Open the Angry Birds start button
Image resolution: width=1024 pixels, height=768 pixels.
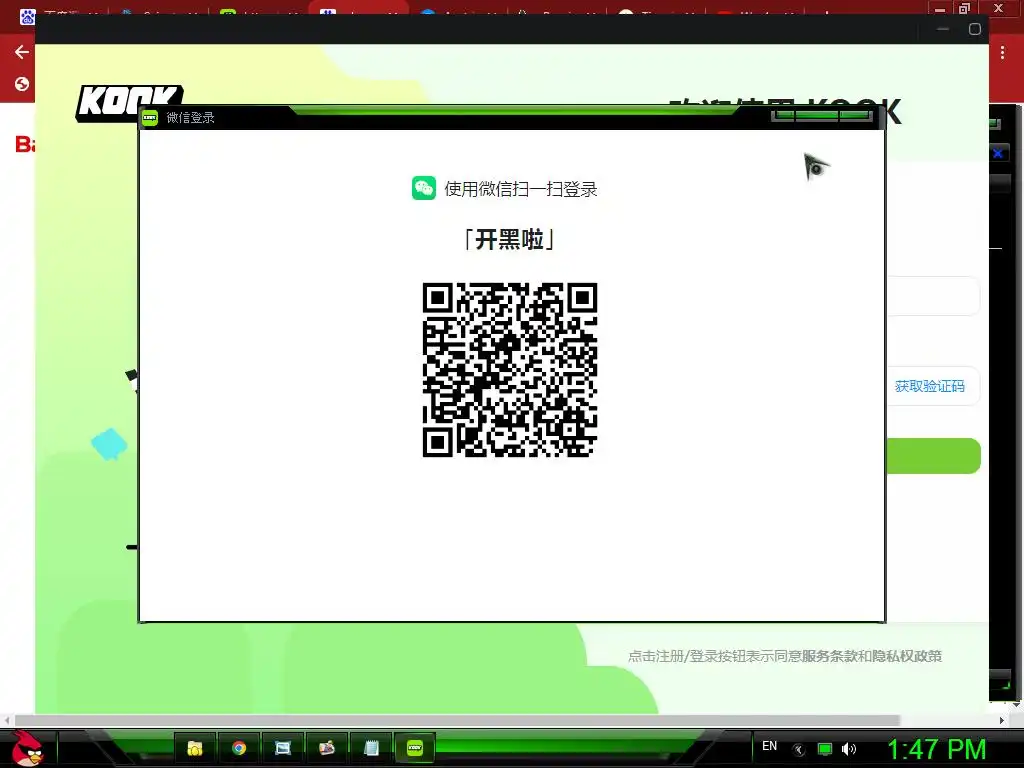click(27, 748)
